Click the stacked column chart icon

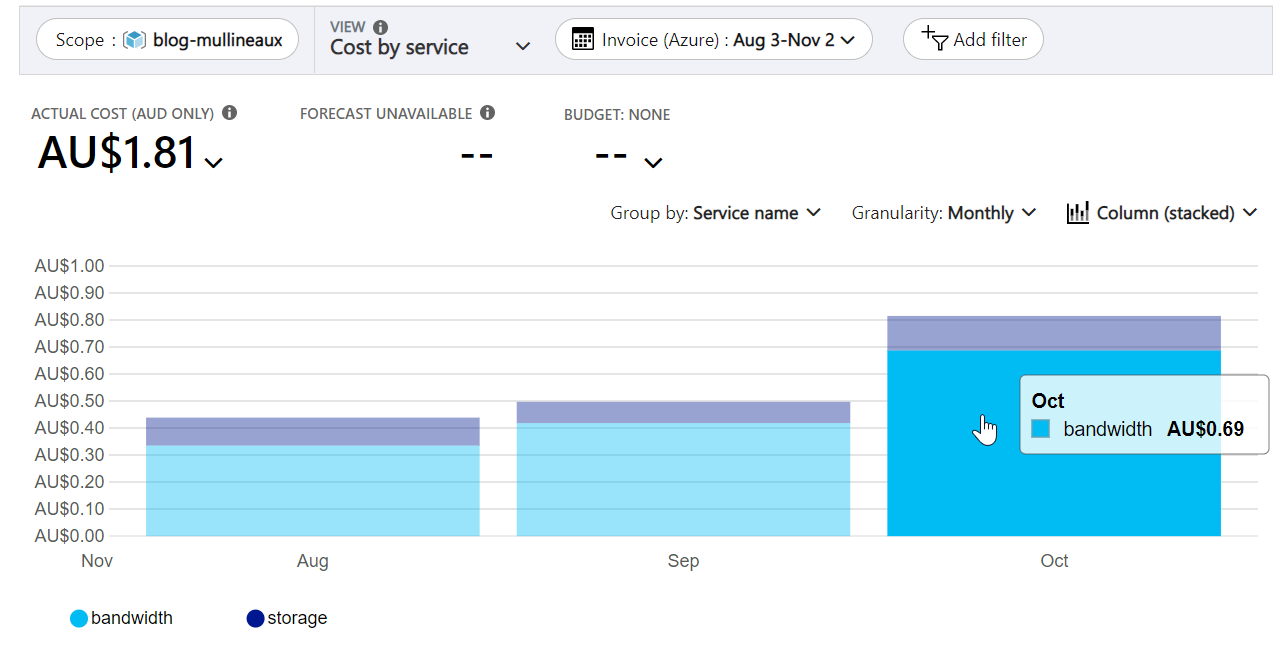(x=1077, y=212)
